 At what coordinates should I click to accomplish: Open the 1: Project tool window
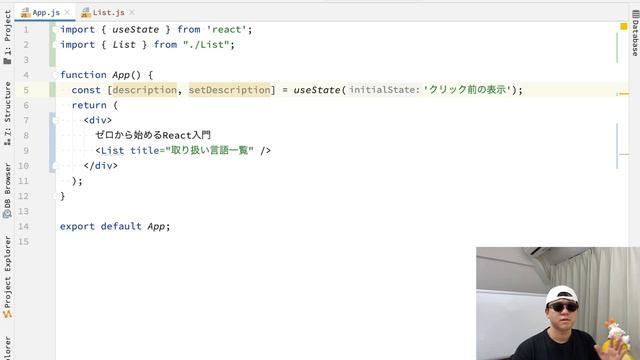[x=7, y=37]
